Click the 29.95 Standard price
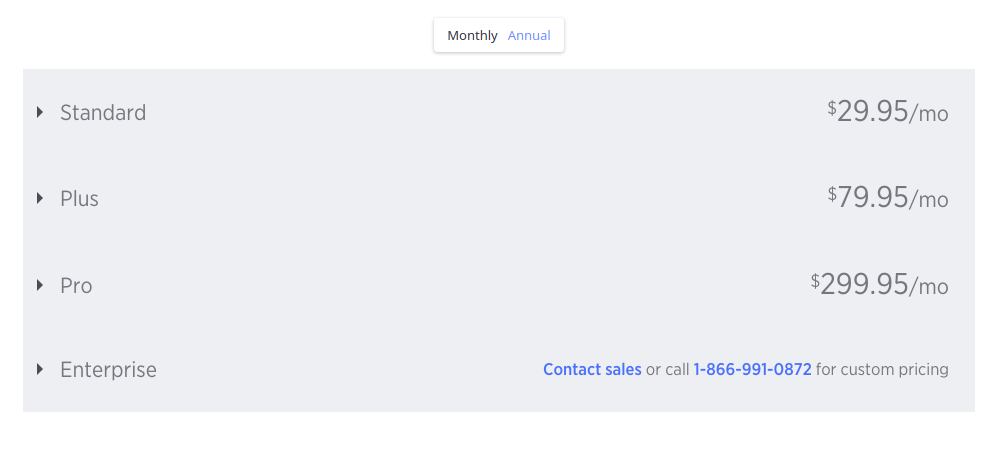 [x=872, y=111]
